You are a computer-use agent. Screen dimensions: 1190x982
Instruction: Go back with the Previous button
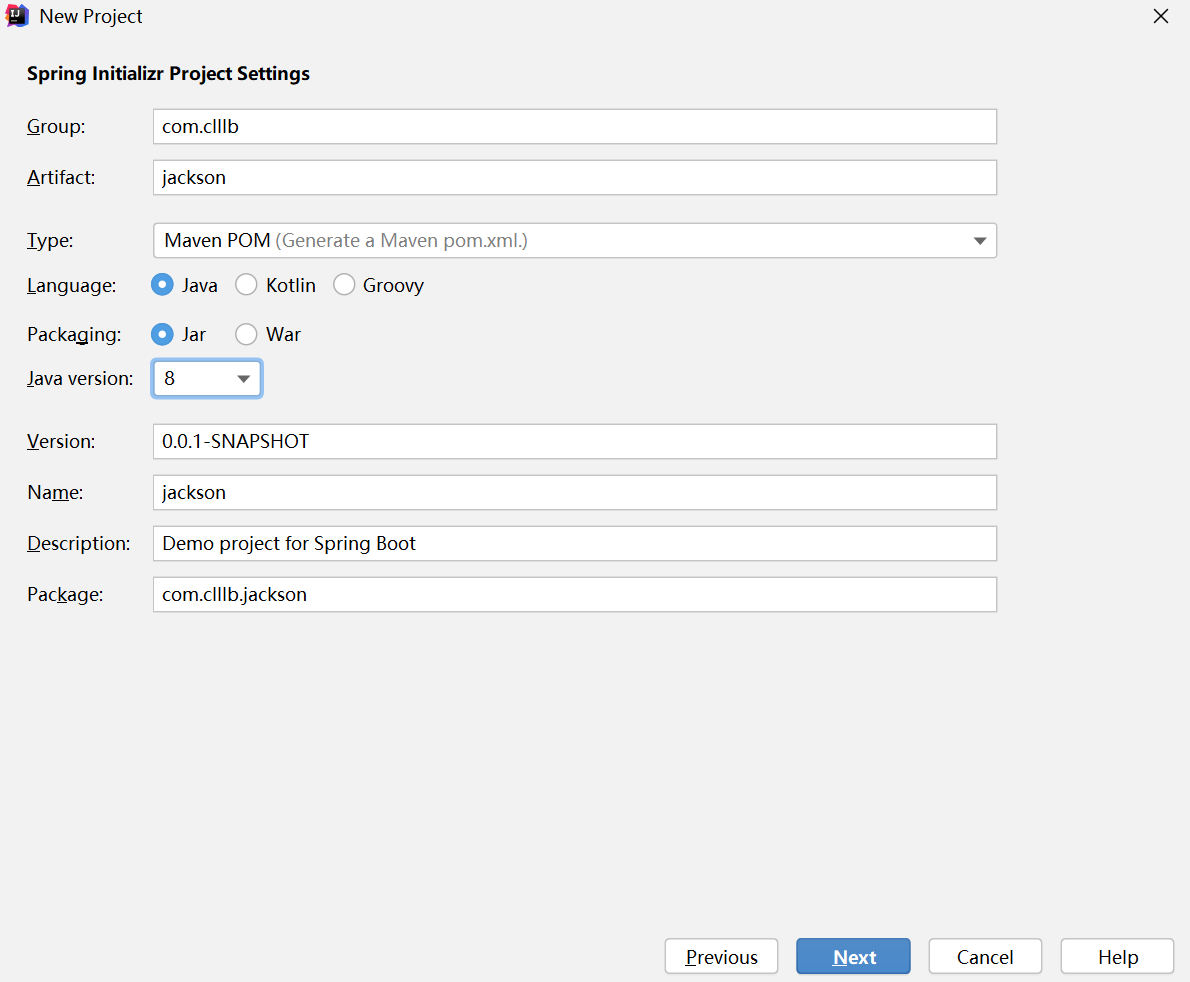[x=721, y=956]
